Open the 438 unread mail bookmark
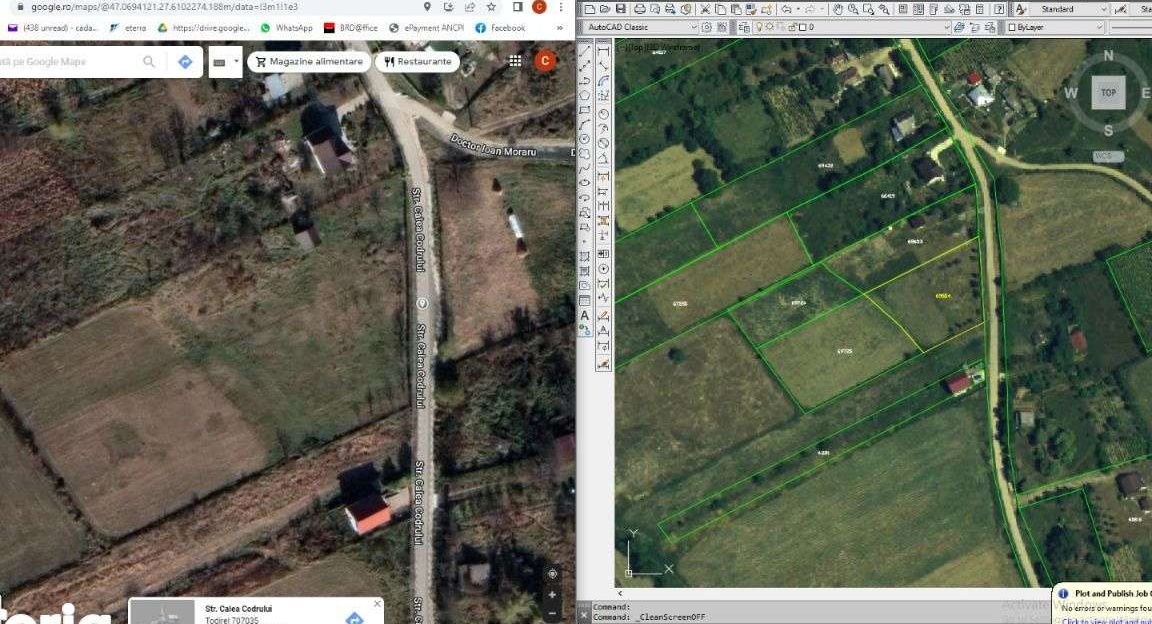 click(x=52, y=28)
